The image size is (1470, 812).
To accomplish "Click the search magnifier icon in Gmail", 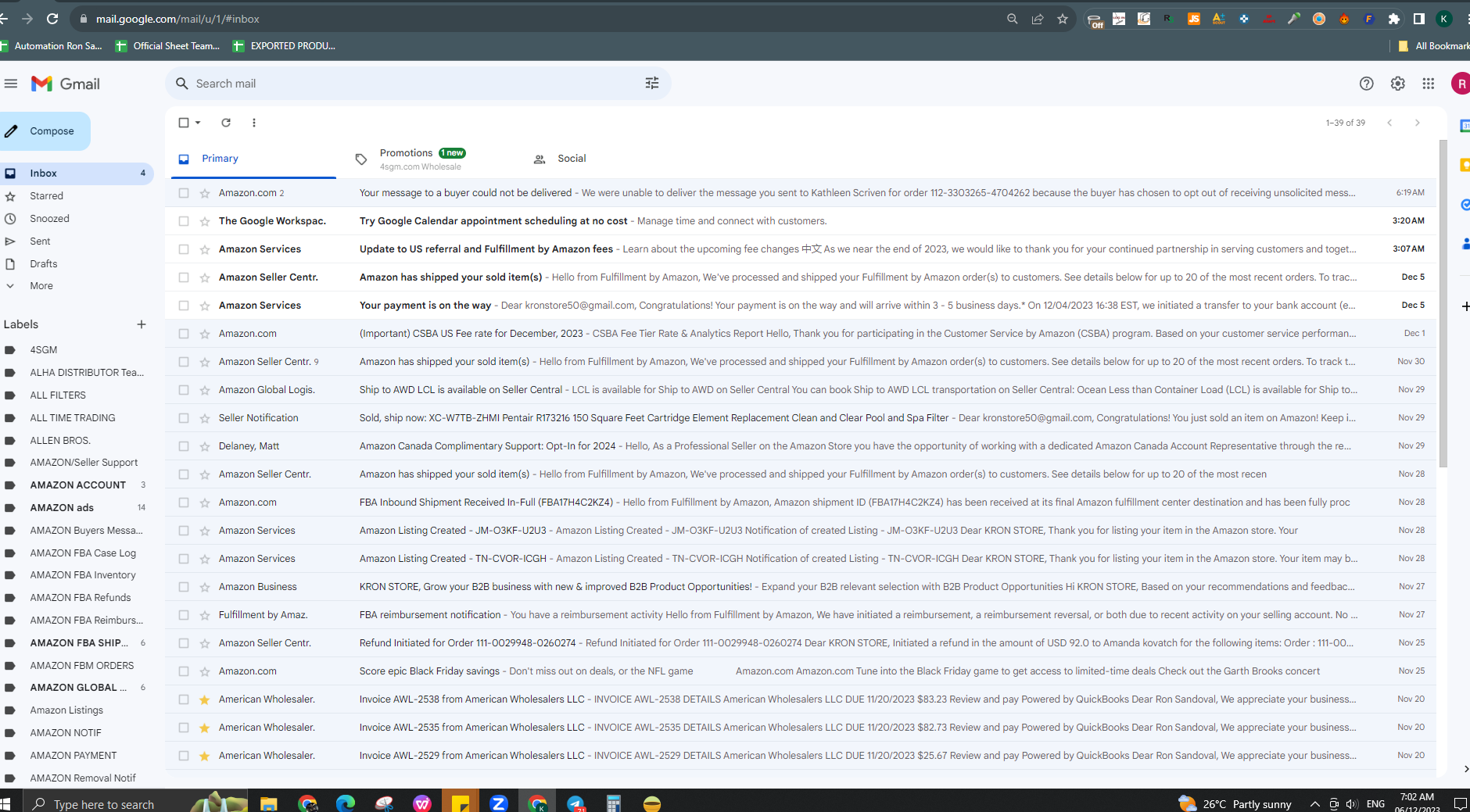I will coord(182,84).
